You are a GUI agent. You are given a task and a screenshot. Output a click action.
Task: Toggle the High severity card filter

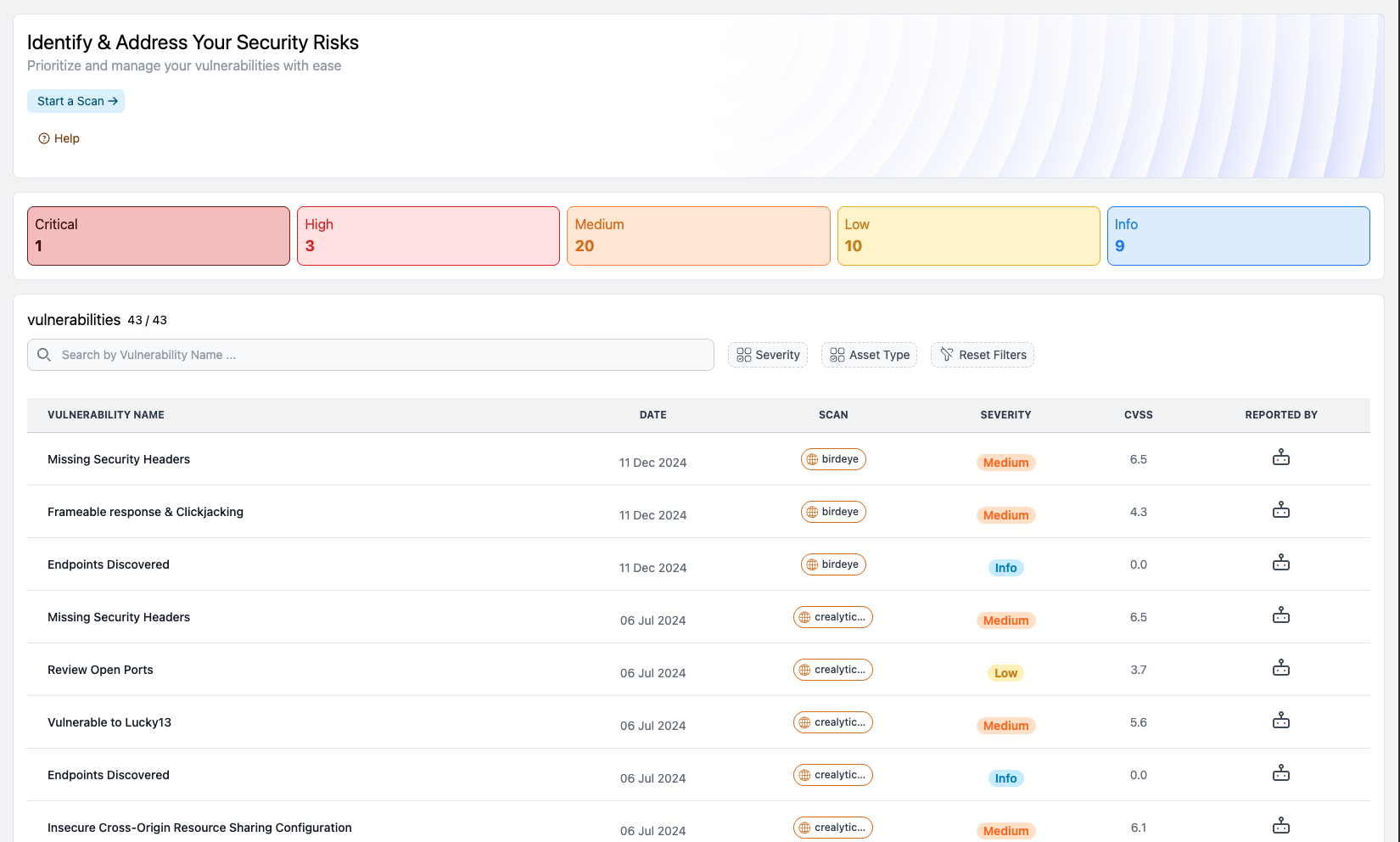click(x=428, y=236)
